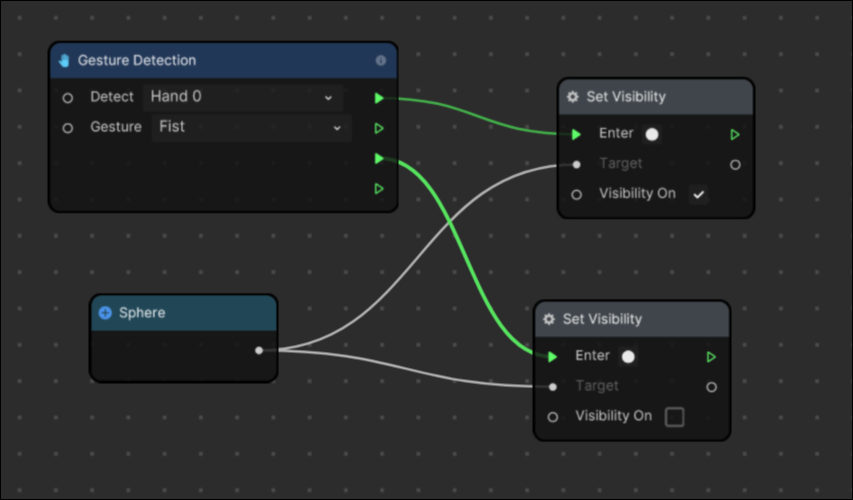The height and width of the screenshot is (500, 853).
Task: Click the Target input port on lower Set Visibility
Action: pyautogui.click(x=553, y=387)
